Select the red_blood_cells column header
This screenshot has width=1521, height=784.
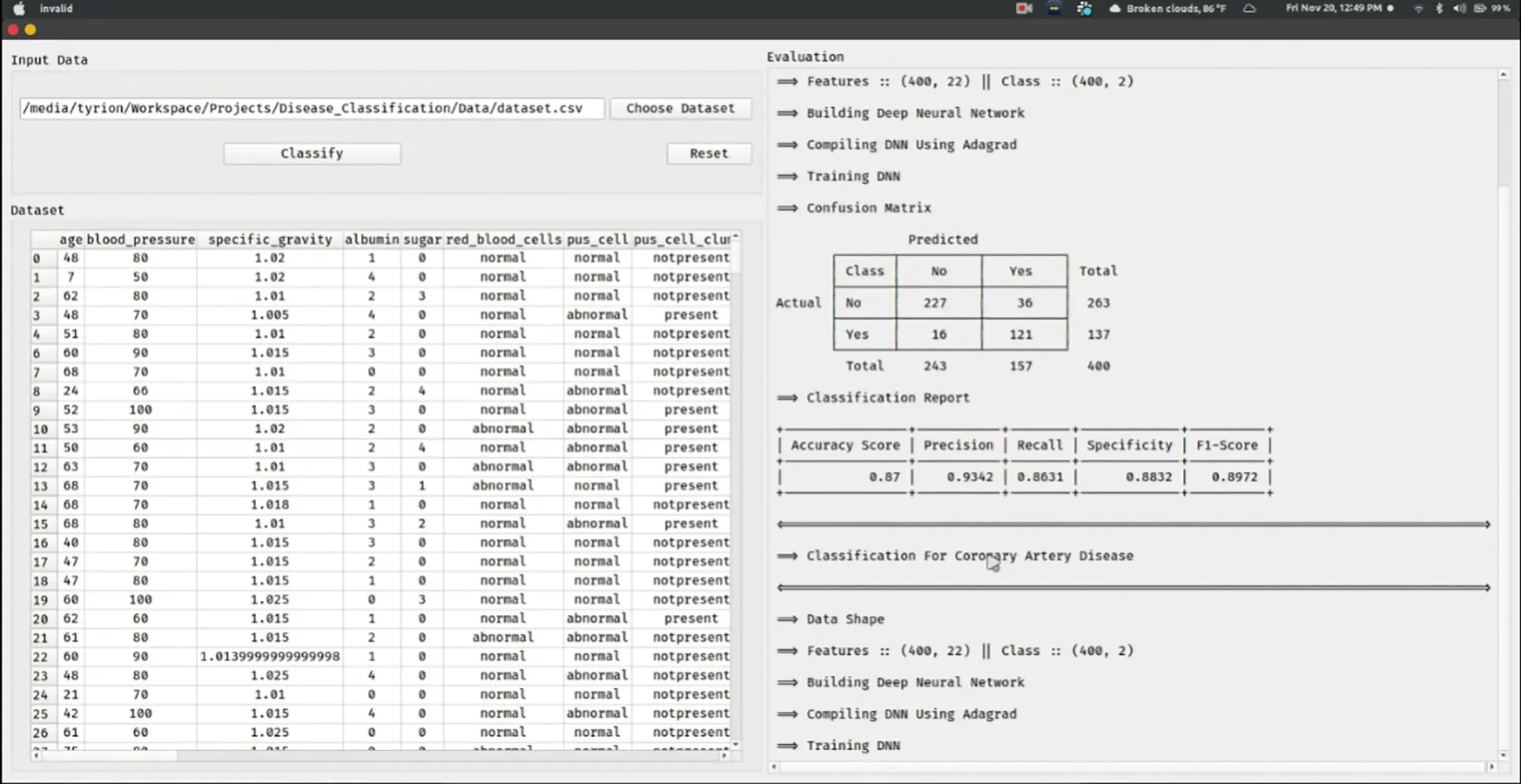[x=503, y=239]
